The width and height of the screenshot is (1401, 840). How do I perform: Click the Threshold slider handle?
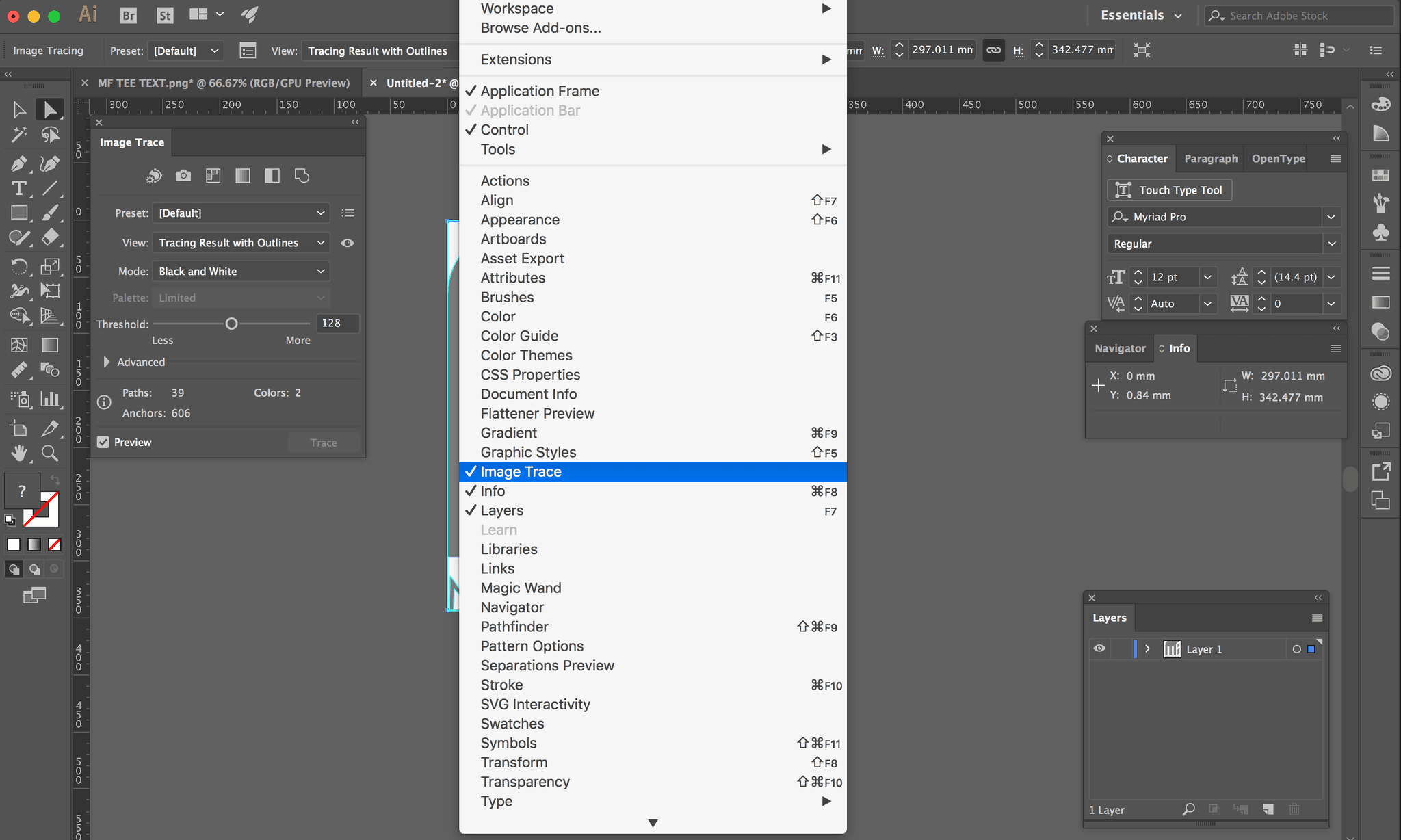click(x=231, y=324)
